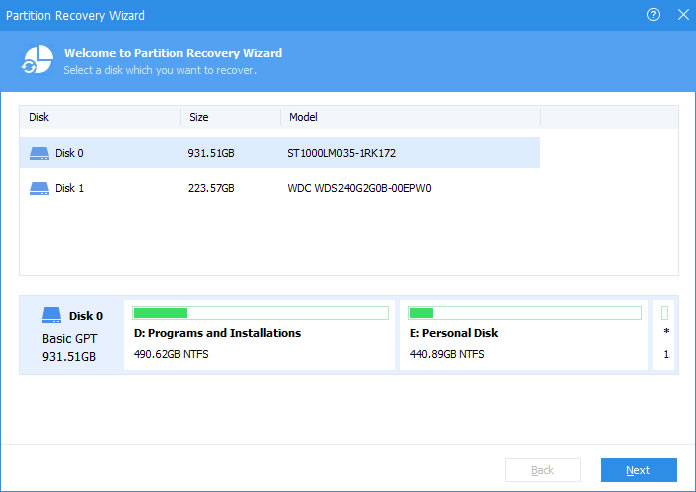Click the Next button

[x=638, y=470]
